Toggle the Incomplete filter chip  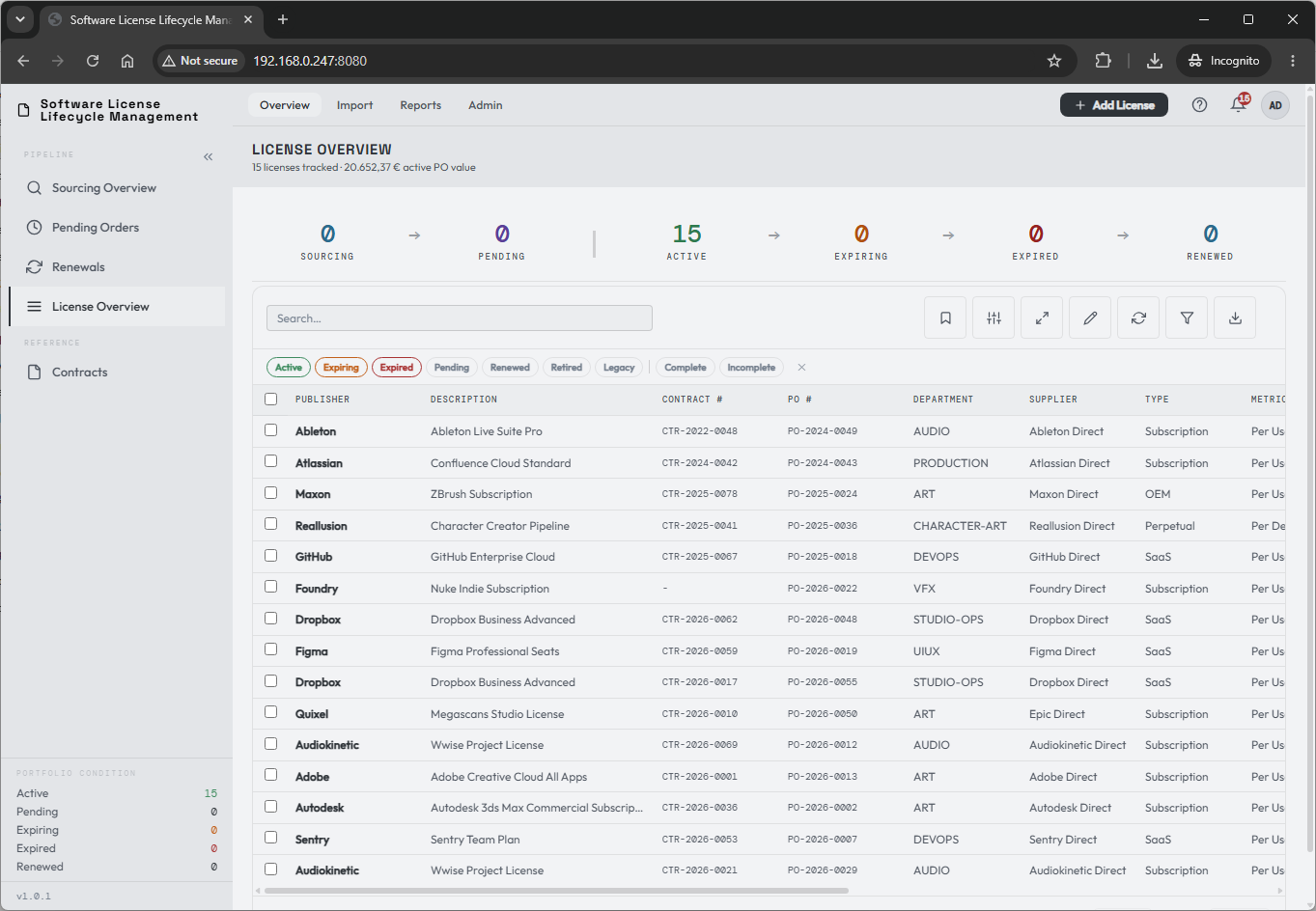[x=751, y=368]
